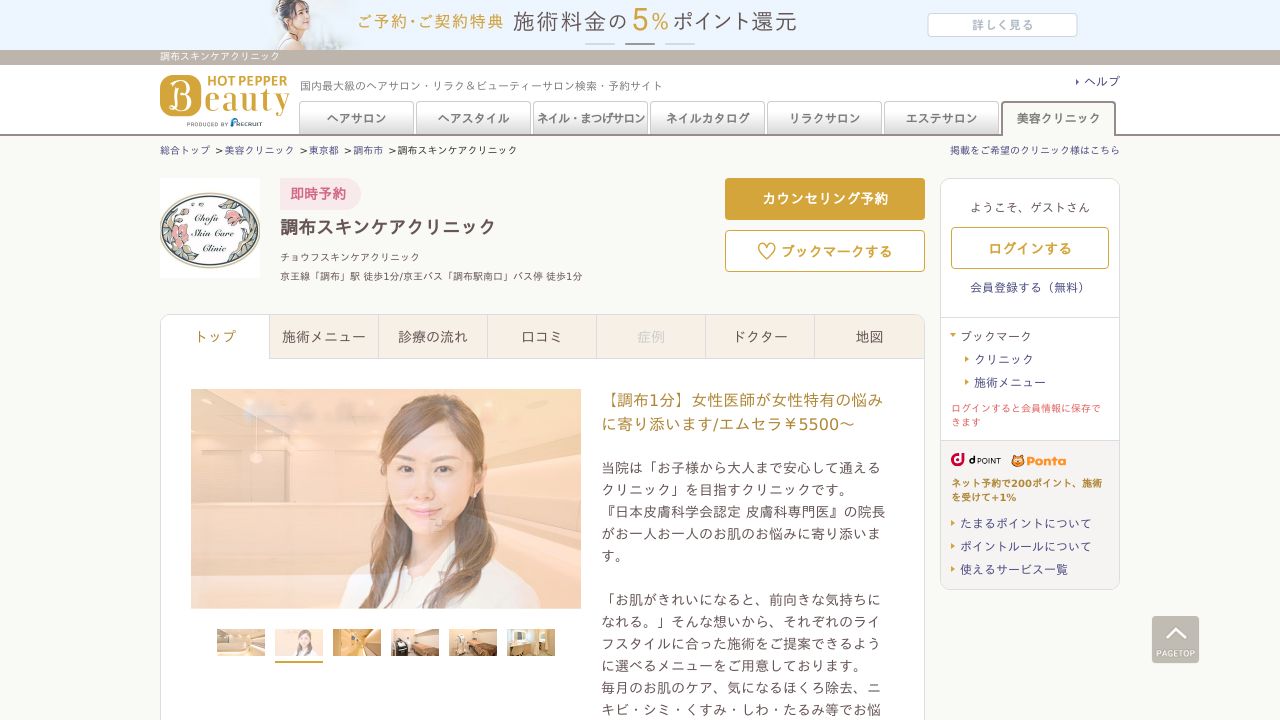Select the エステサロン navigation tab
The height and width of the screenshot is (720, 1280).
pyautogui.click(x=941, y=118)
